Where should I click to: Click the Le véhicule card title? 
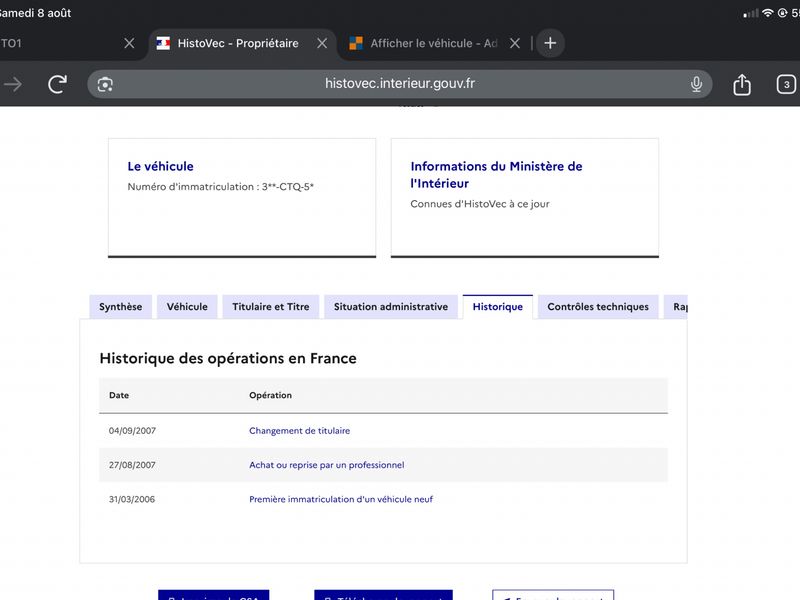point(160,166)
